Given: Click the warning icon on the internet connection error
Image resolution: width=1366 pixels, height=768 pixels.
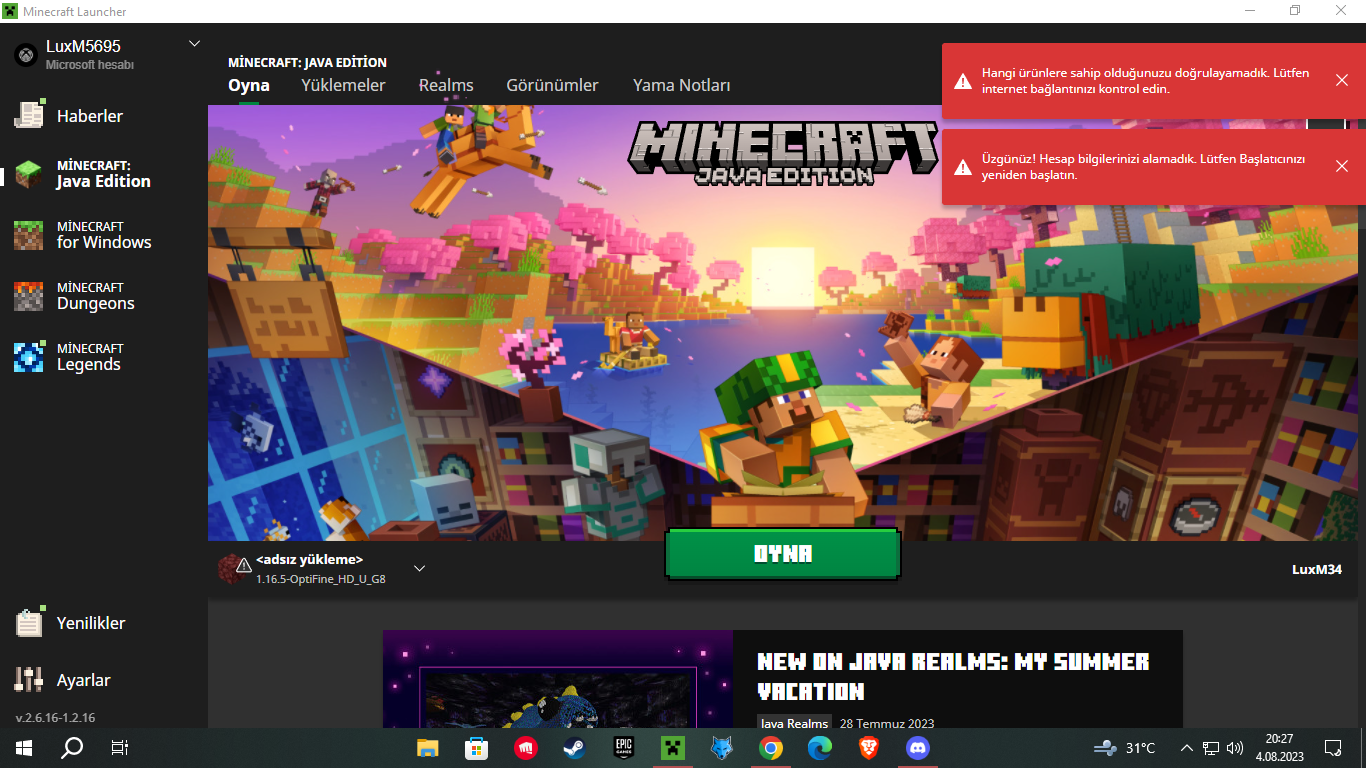Looking at the screenshot, I should coord(962,80).
